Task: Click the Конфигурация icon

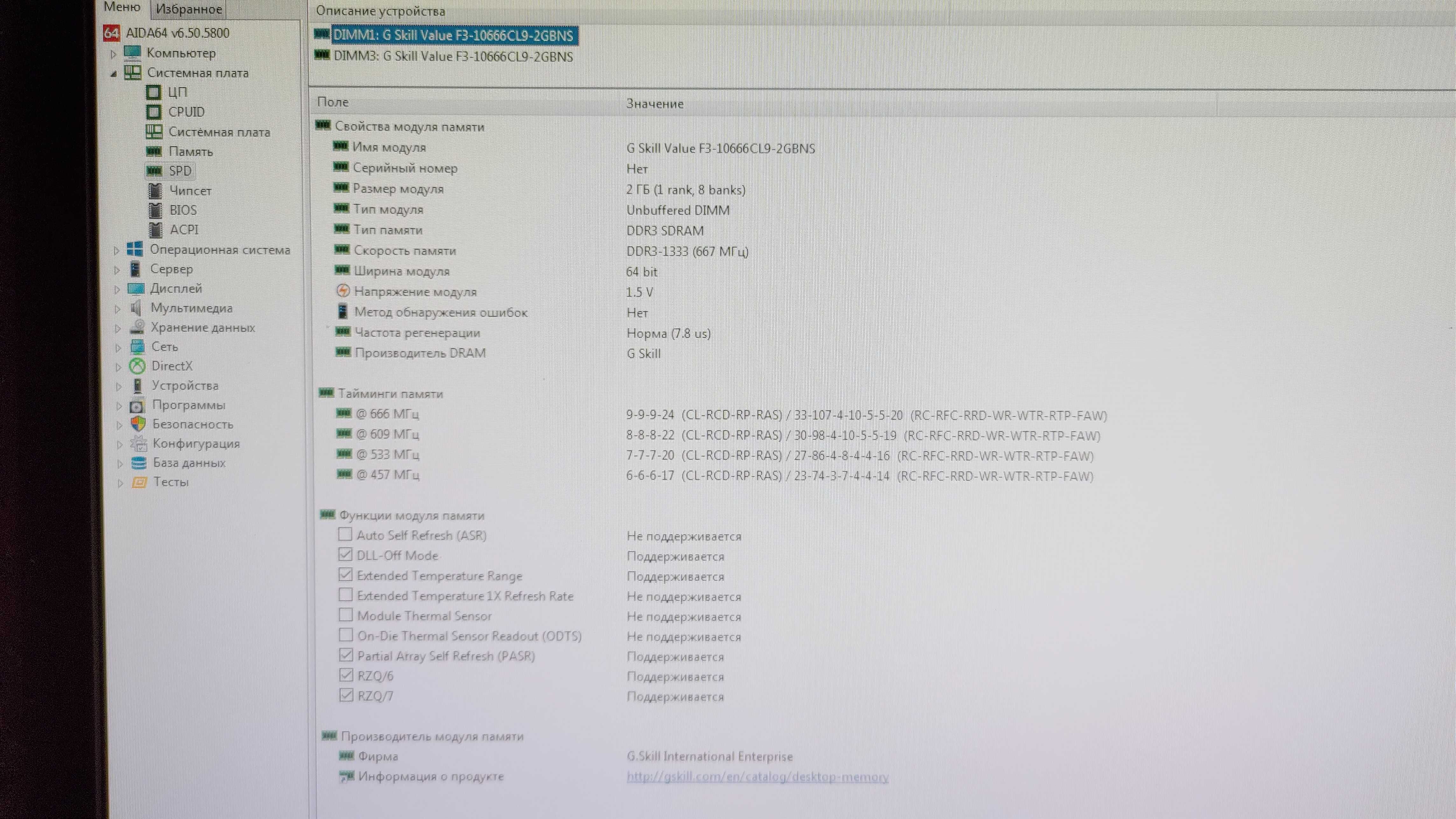Action: (x=138, y=444)
